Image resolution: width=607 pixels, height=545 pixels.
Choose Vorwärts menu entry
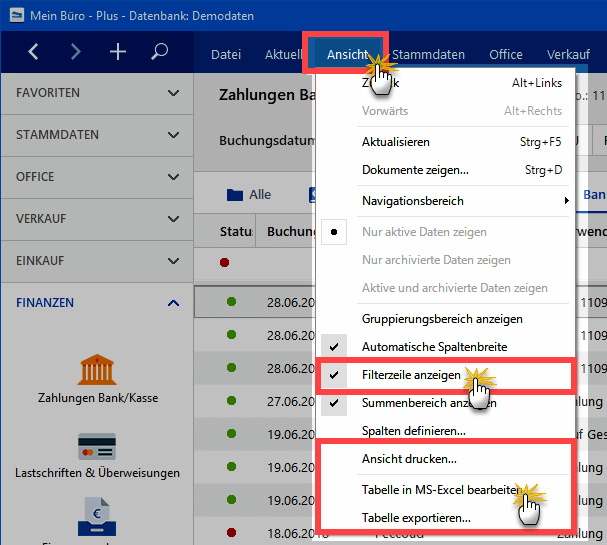444,111
